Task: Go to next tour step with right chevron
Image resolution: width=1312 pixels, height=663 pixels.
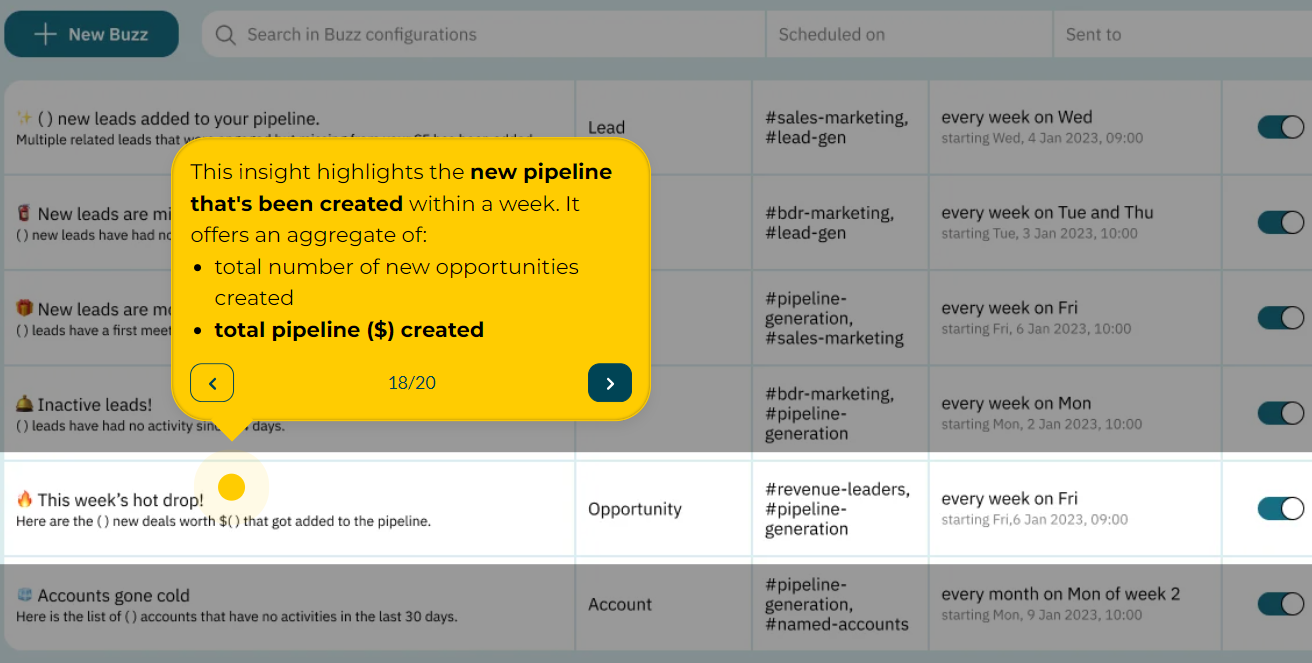Action: (610, 383)
